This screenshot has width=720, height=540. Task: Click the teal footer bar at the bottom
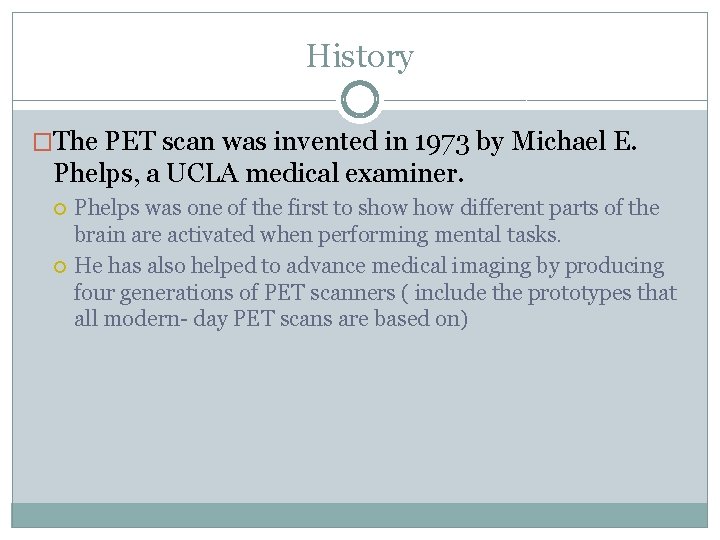pos(359,514)
